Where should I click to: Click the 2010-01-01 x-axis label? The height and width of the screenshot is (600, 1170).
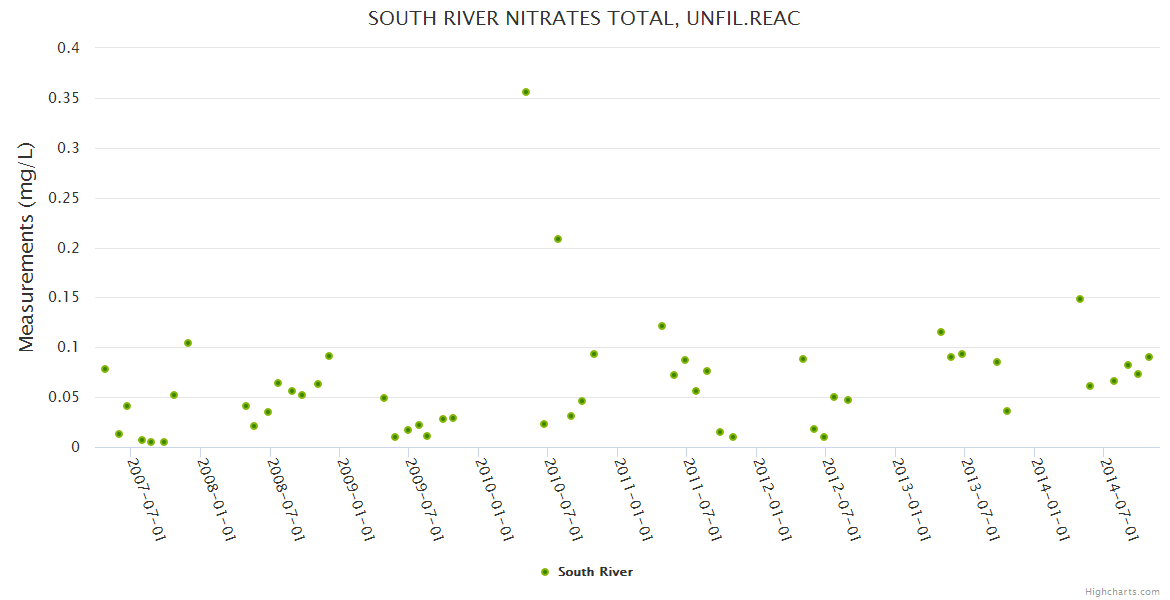[x=496, y=499]
